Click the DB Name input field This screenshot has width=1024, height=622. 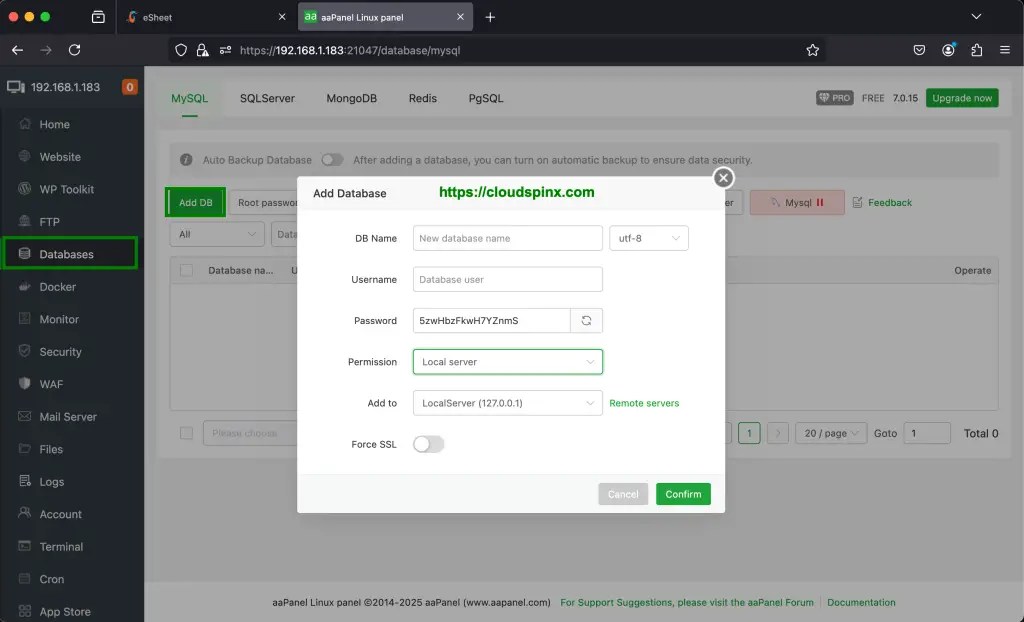[x=507, y=238]
